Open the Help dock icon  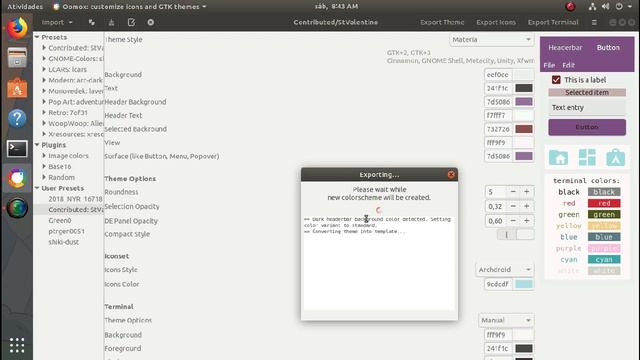(x=17, y=118)
